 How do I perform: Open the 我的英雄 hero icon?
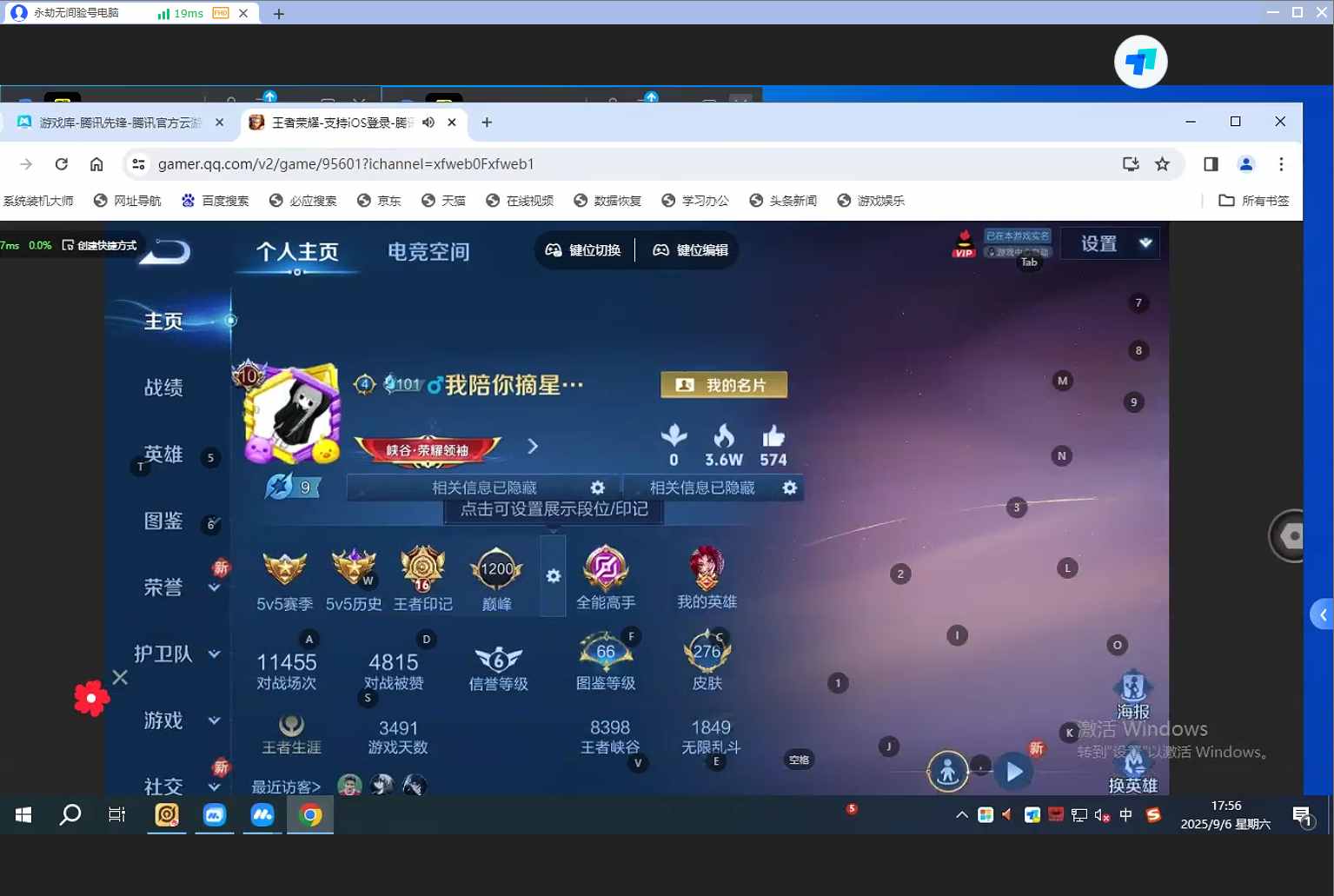coord(707,568)
